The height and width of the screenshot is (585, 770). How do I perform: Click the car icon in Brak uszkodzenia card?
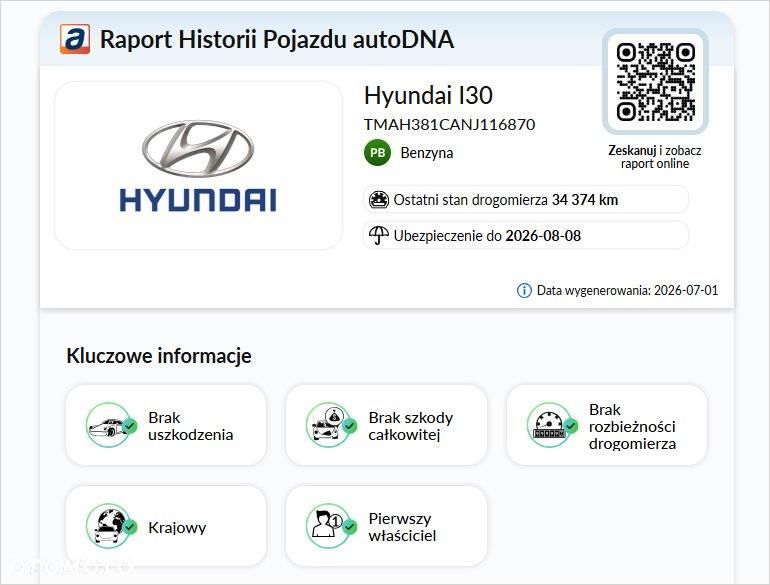pyautogui.click(x=111, y=425)
